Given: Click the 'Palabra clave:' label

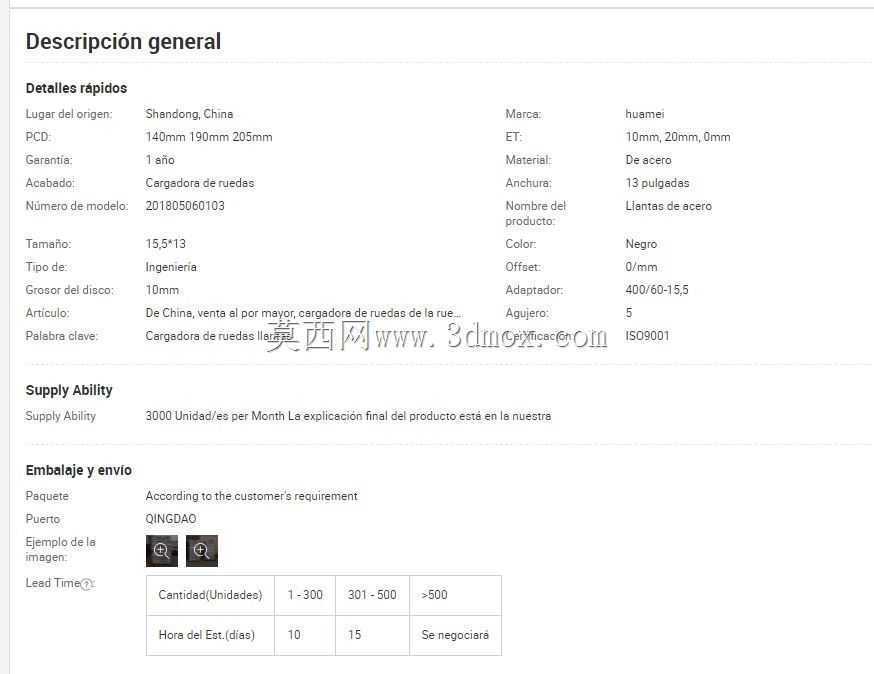Looking at the screenshot, I should pyautogui.click(x=61, y=336).
